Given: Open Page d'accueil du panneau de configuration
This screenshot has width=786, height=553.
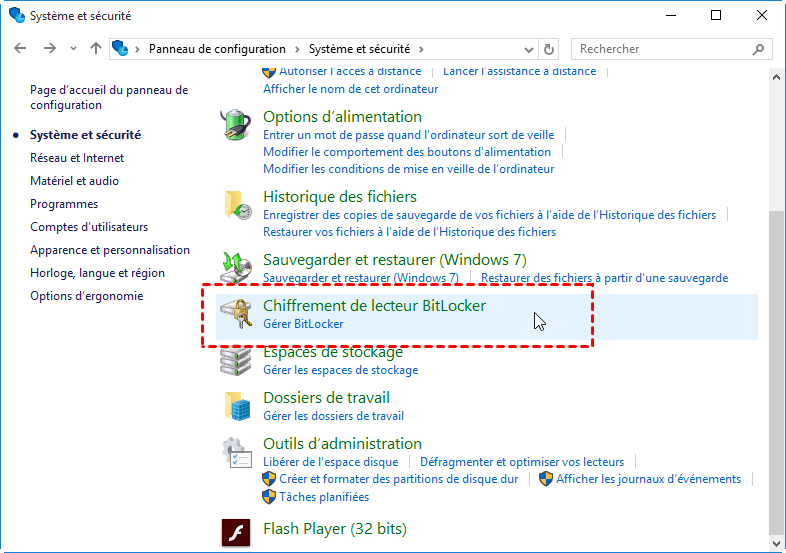Looking at the screenshot, I should point(109,97).
